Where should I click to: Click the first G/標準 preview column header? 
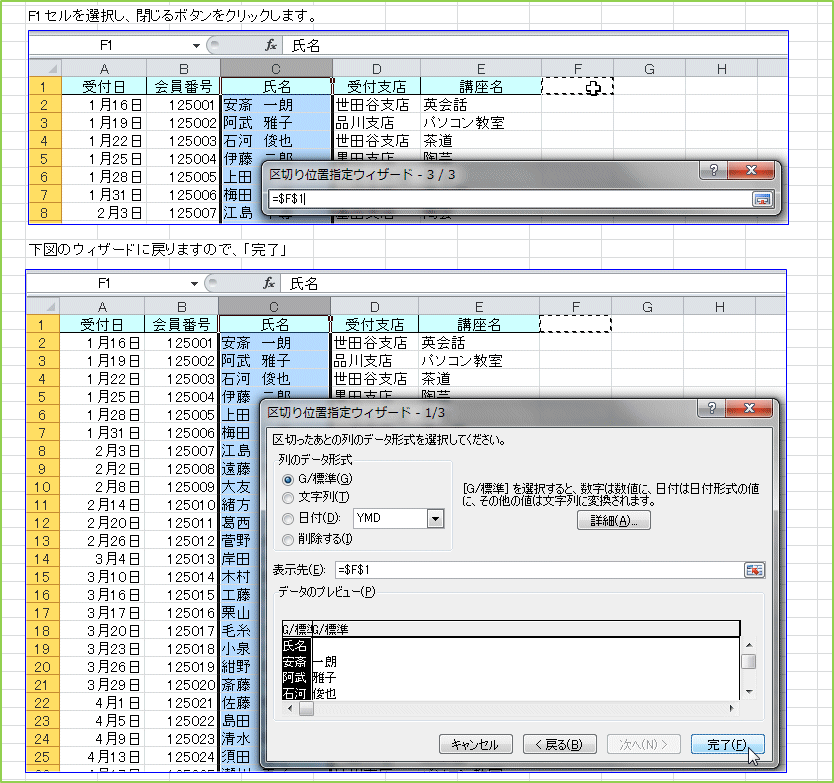coord(297,630)
